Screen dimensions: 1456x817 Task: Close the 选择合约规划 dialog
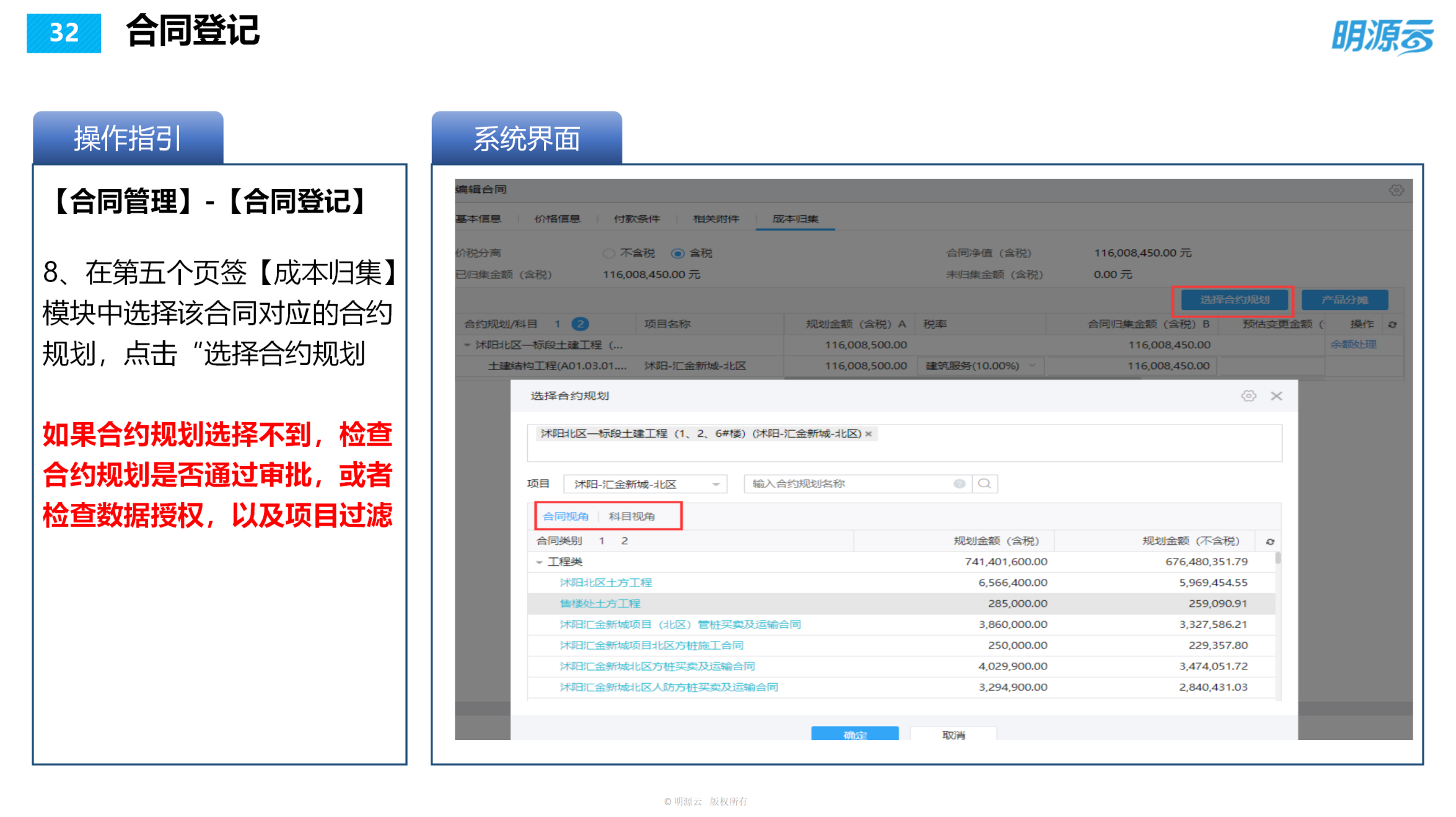[x=1276, y=395]
